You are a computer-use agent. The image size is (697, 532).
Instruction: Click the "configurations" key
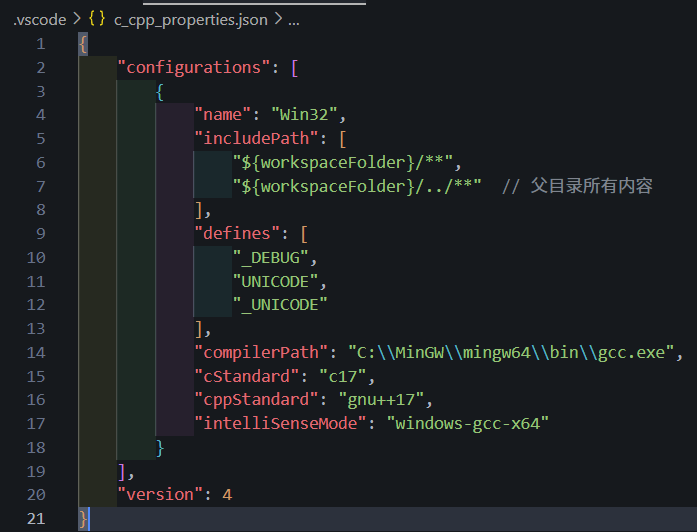point(194,68)
